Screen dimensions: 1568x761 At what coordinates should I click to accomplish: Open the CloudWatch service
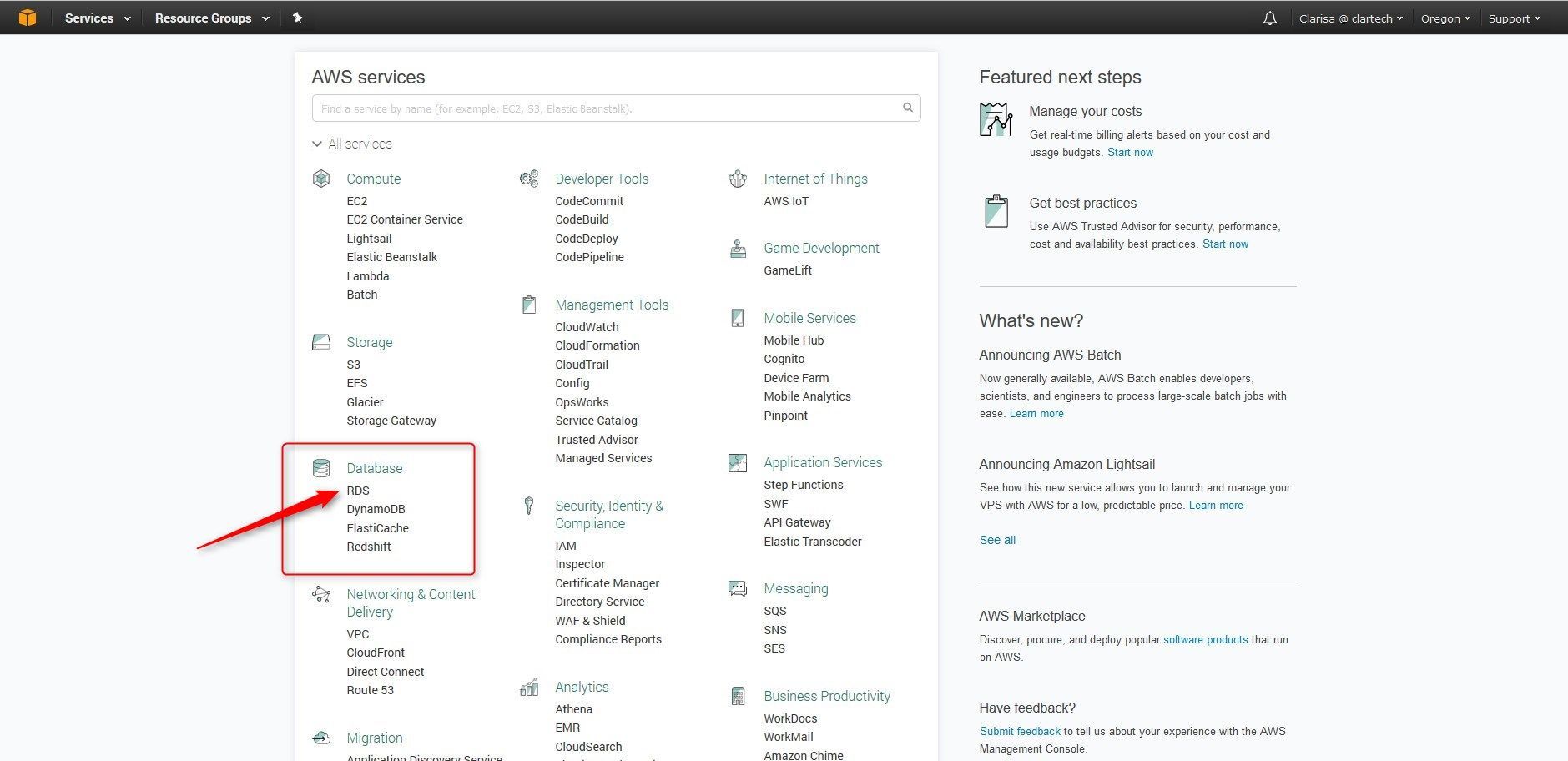tap(587, 327)
